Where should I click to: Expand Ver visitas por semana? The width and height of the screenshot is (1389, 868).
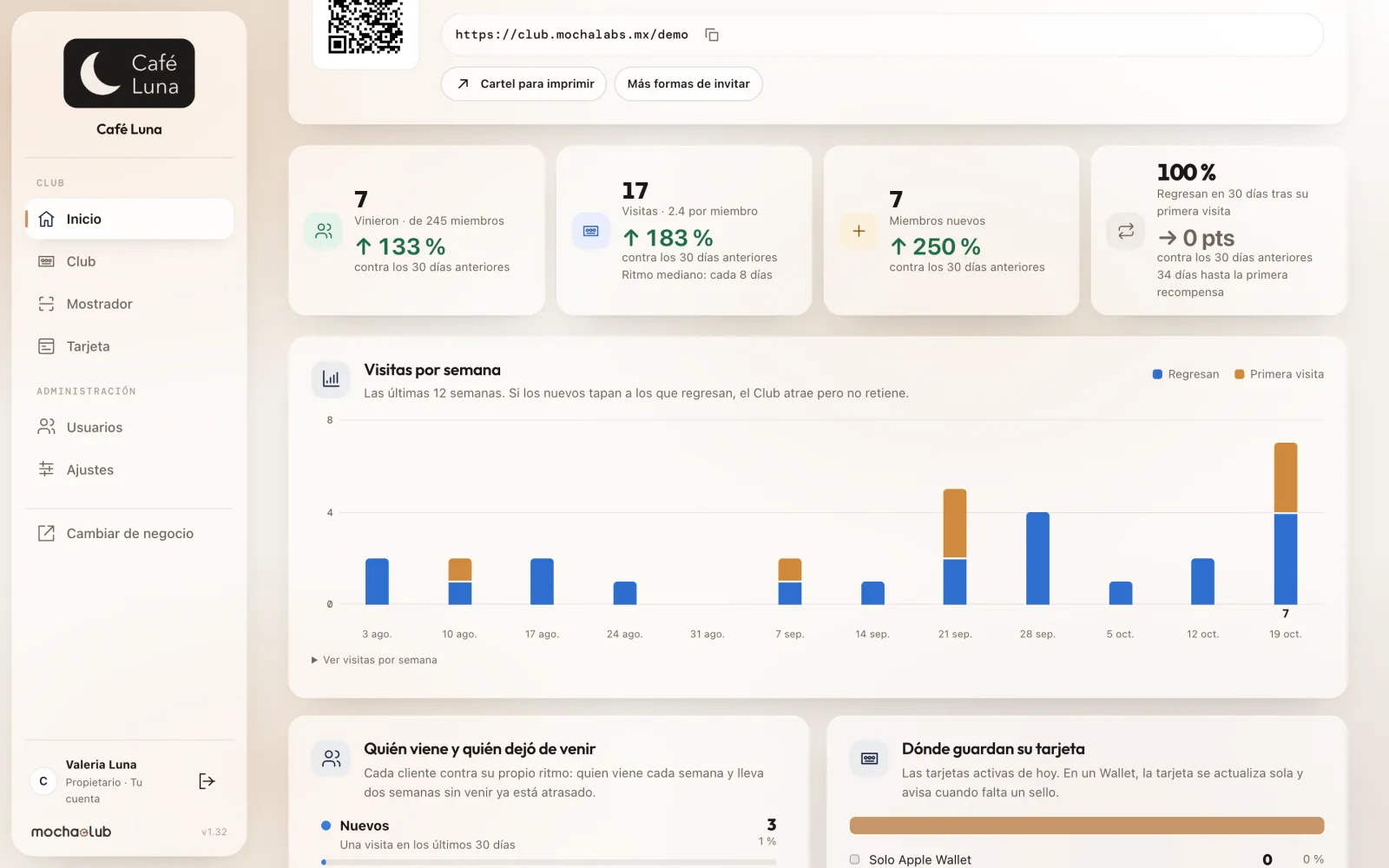click(x=374, y=661)
